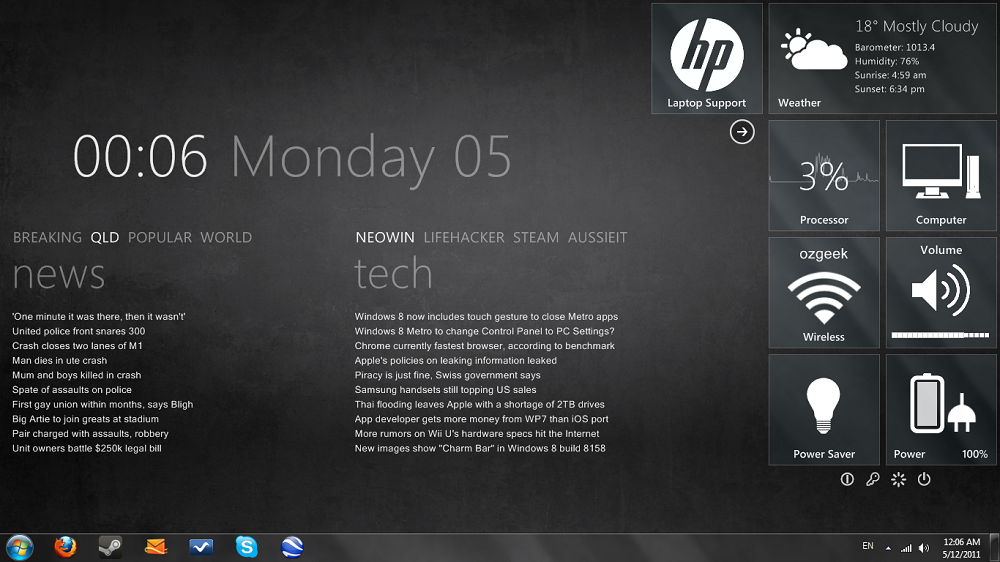Select the QLD news tab
Screen dimensions: 1000x562
point(105,237)
